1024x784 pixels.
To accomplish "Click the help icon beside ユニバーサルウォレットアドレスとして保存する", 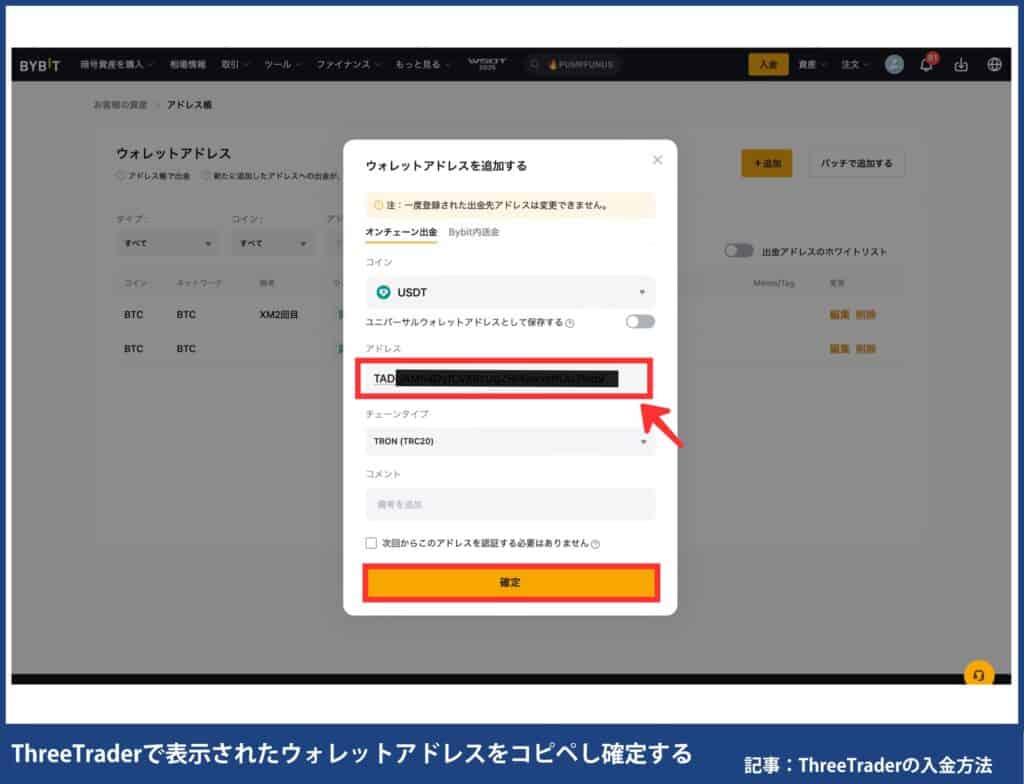I will click(569, 323).
